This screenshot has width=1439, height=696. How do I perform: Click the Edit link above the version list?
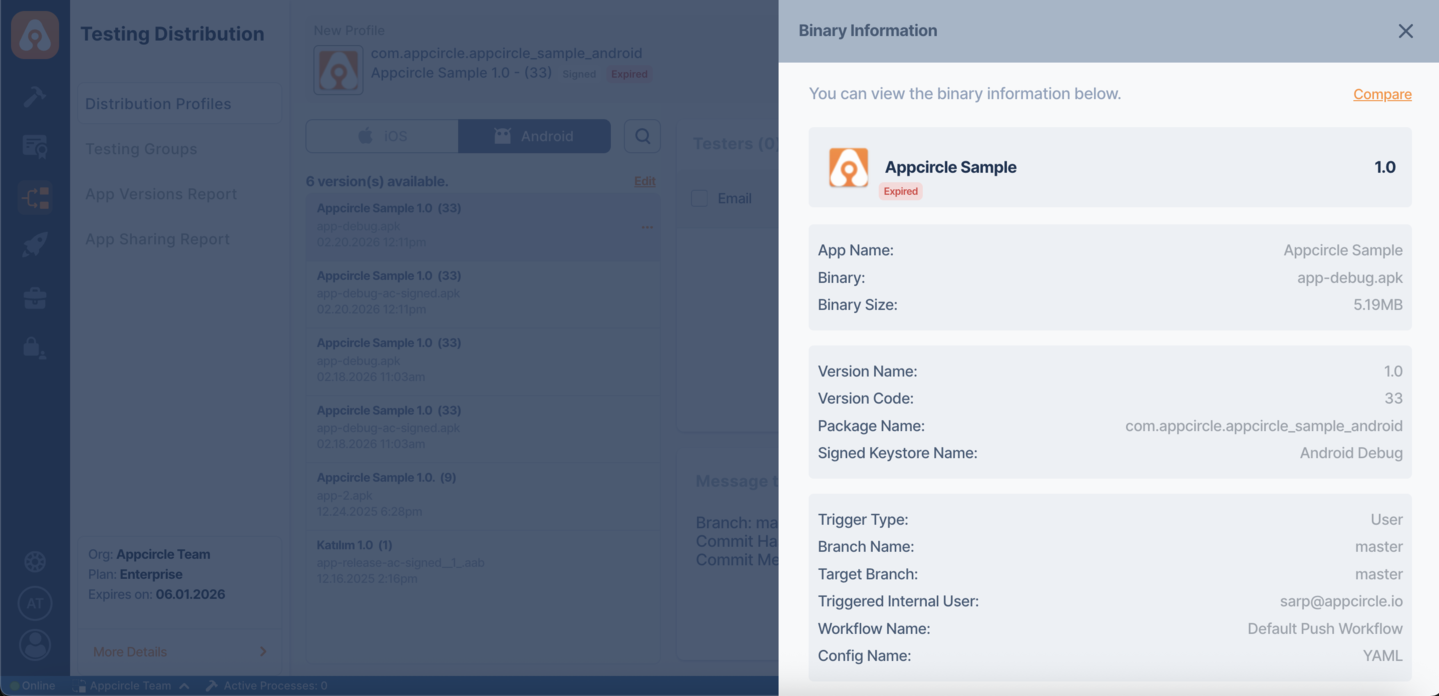point(644,181)
